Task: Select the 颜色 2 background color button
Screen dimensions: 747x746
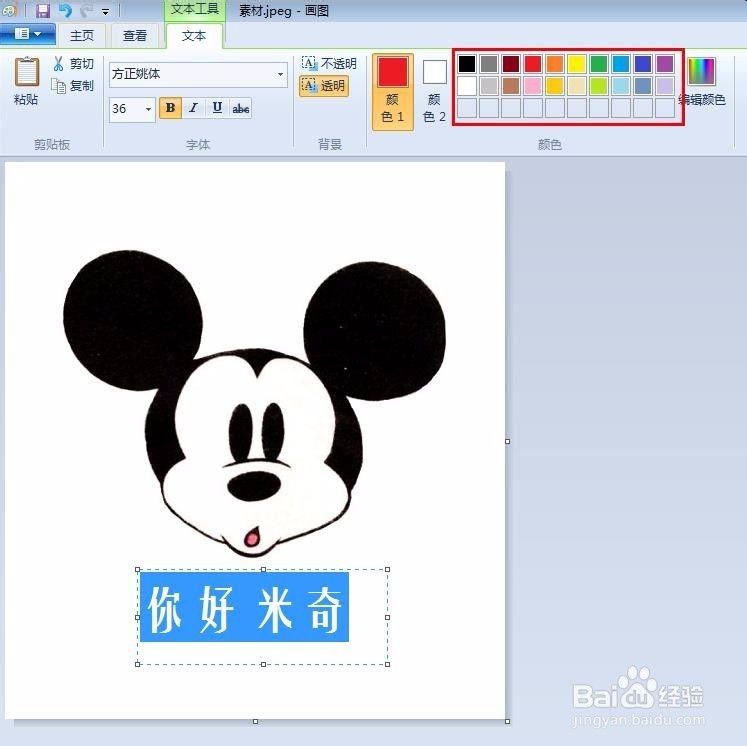Action: 434,91
